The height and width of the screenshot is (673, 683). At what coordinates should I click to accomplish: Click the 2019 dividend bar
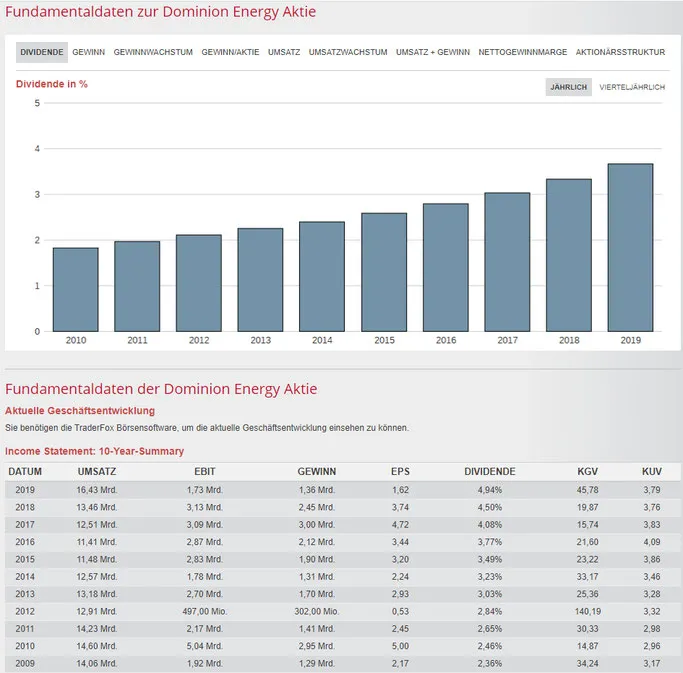click(x=630, y=247)
